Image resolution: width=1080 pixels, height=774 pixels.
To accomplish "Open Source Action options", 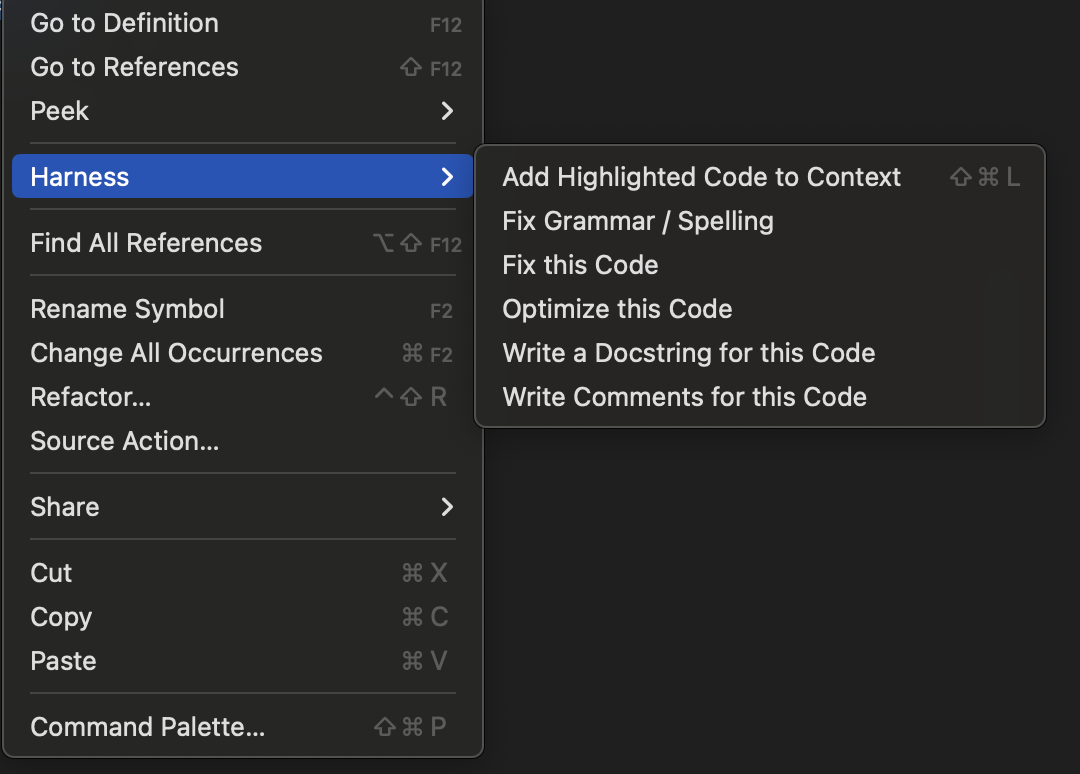I will 124,441.
